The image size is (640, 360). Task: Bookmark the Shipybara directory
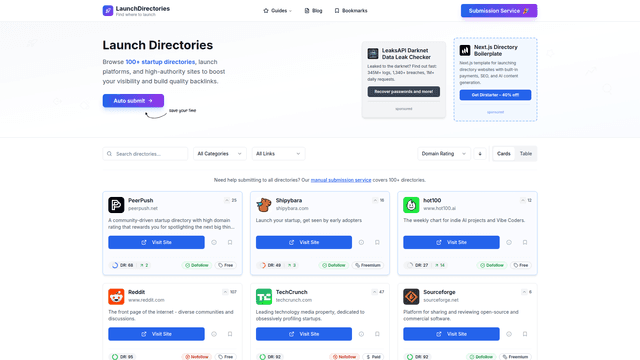(x=377, y=242)
